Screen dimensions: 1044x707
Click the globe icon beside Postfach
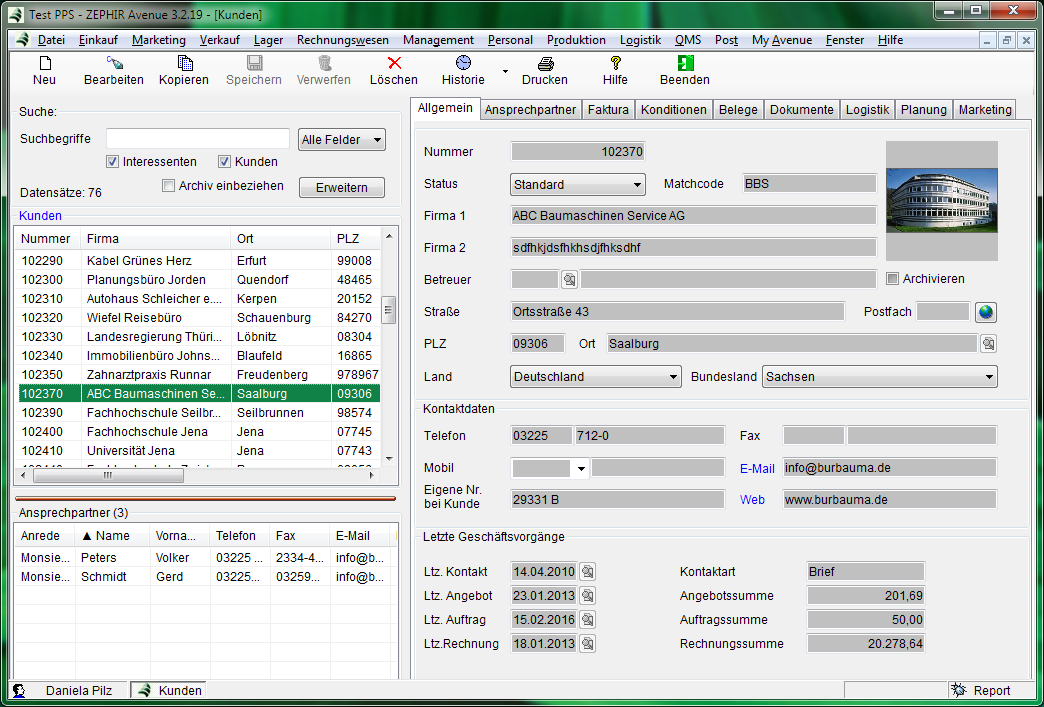point(986,312)
